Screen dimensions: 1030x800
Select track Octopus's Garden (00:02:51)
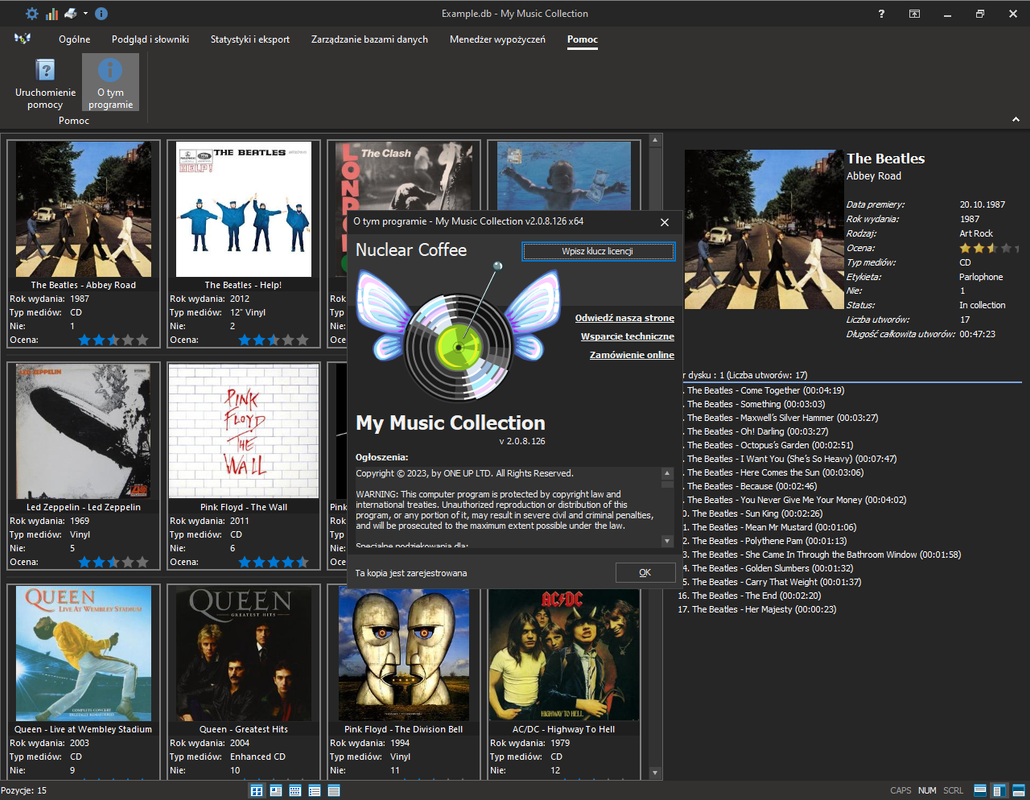click(770, 445)
